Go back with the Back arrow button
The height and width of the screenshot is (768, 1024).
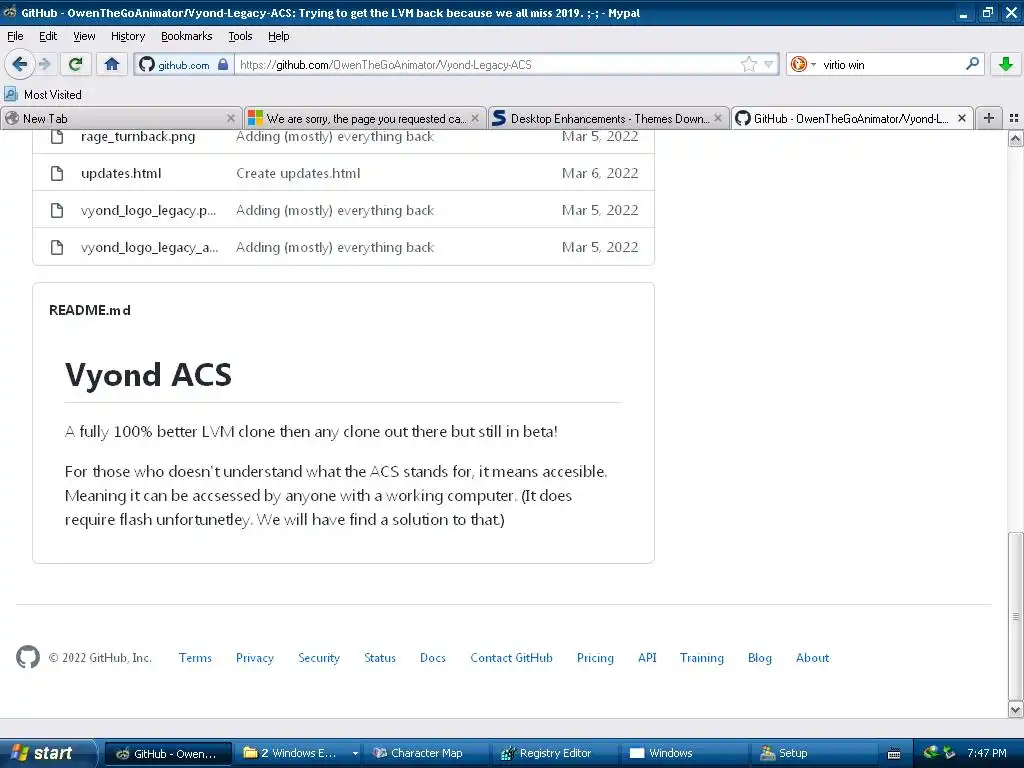[x=20, y=64]
